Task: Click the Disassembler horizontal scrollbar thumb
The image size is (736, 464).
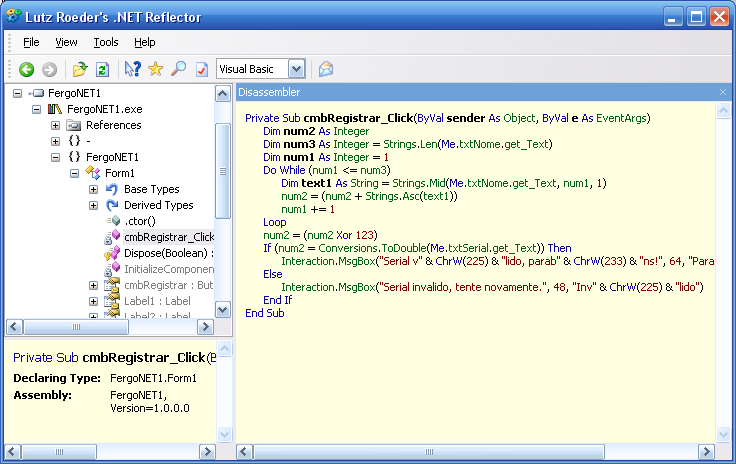Action: (429, 452)
